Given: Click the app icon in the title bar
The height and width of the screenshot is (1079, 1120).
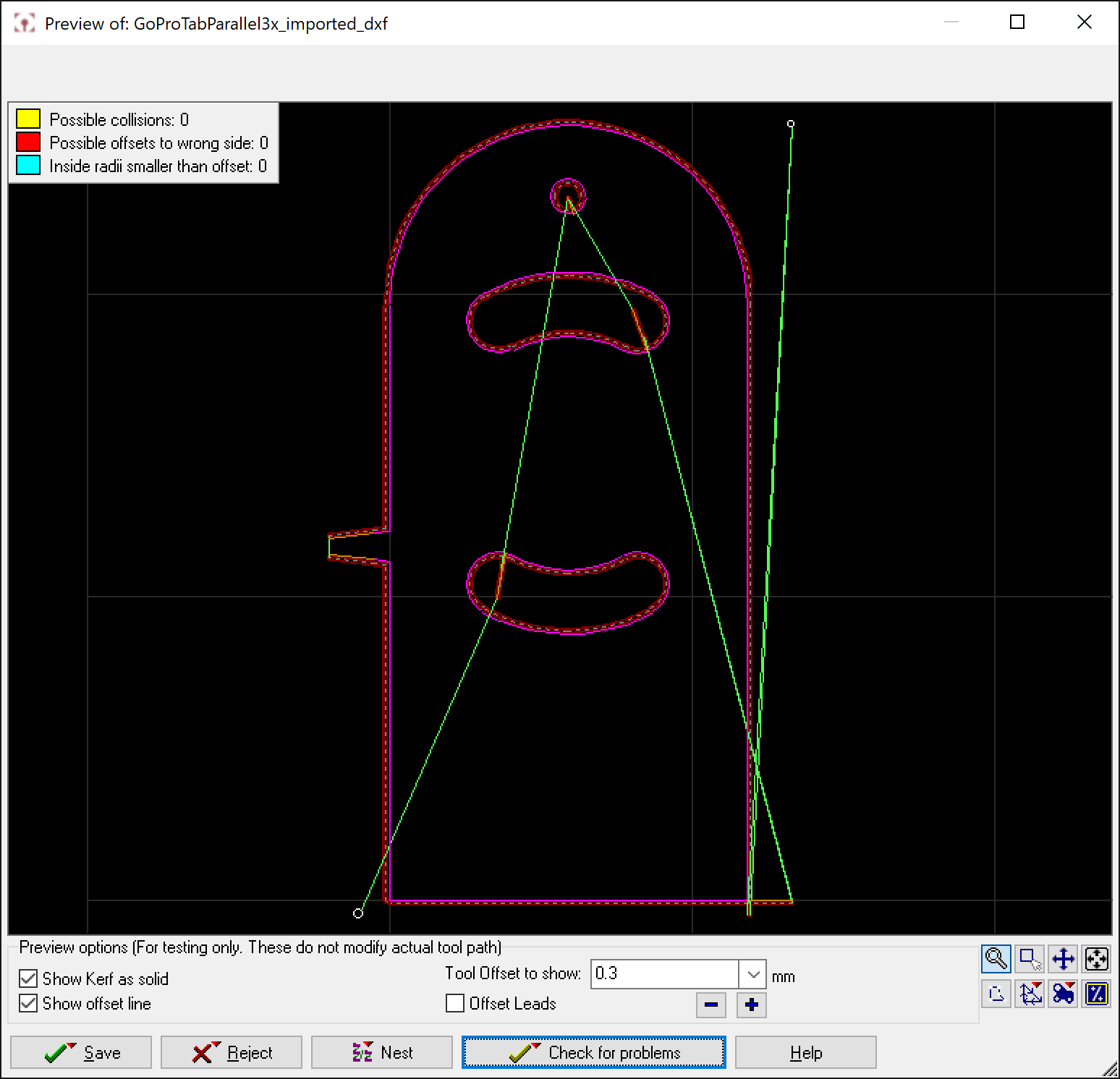Looking at the screenshot, I should 25,23.
